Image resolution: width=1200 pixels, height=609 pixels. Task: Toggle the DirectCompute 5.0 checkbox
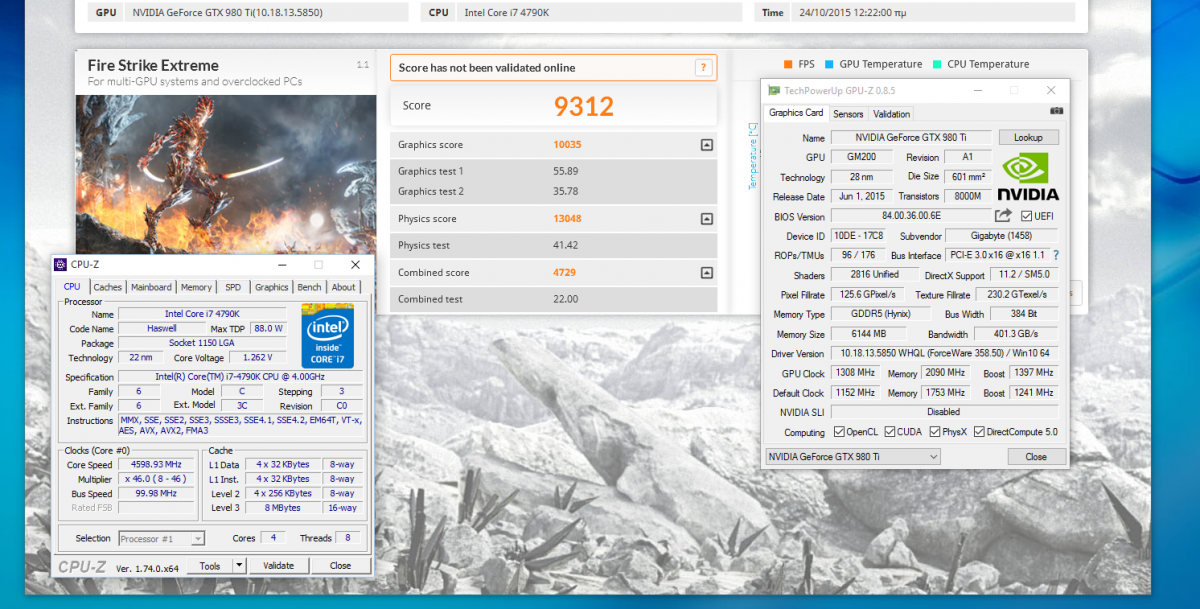981,432
